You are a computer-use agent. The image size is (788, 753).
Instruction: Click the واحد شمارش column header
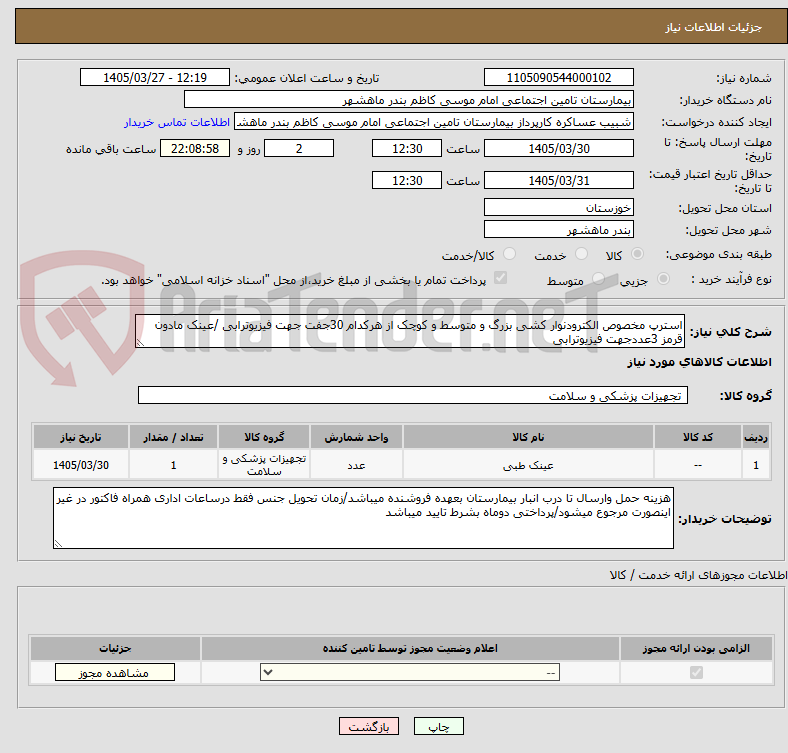pos(356,437)
